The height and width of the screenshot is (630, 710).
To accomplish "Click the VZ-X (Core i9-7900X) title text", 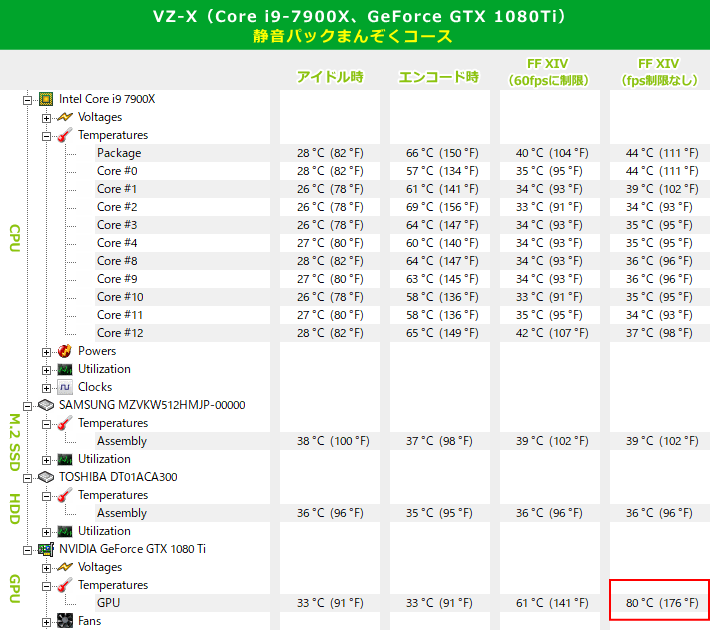I will point(359,16).
